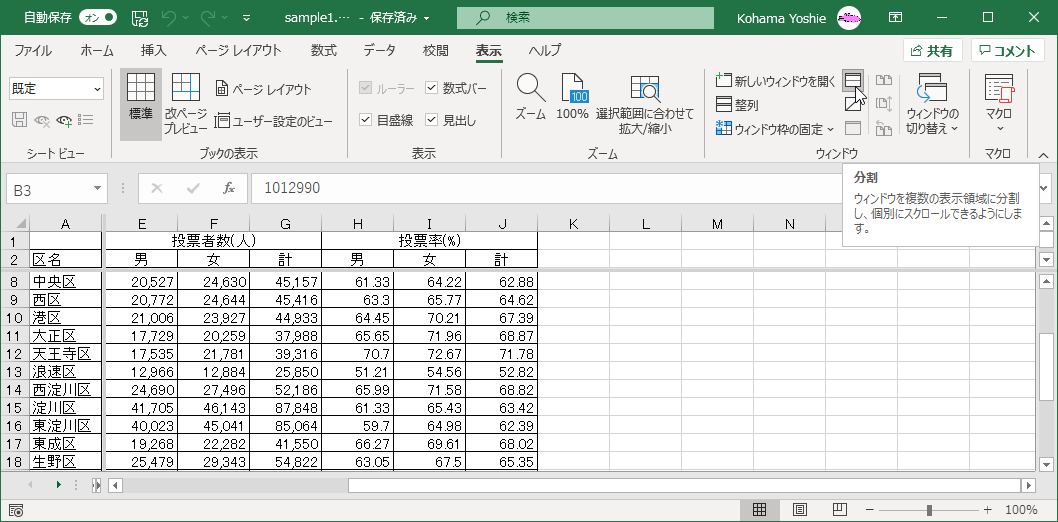The width and height of the screenshot is (1058, 522).
Task: Open the マクロ macros dropdown
Action: pos(999,104)
